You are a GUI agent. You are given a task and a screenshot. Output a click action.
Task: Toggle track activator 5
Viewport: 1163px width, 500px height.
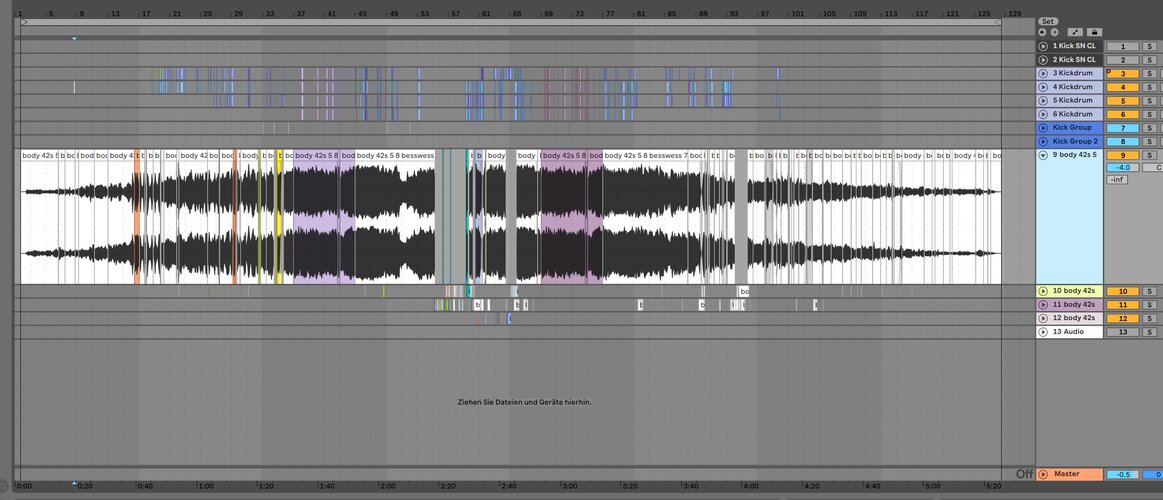[1122, 101]
